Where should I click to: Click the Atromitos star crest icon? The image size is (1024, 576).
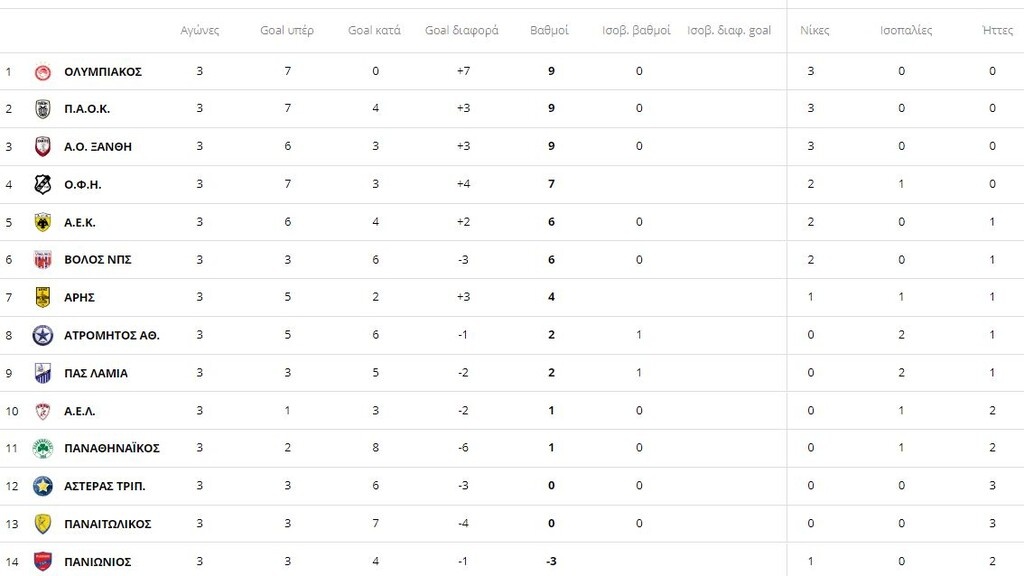(x=42, y=335)
